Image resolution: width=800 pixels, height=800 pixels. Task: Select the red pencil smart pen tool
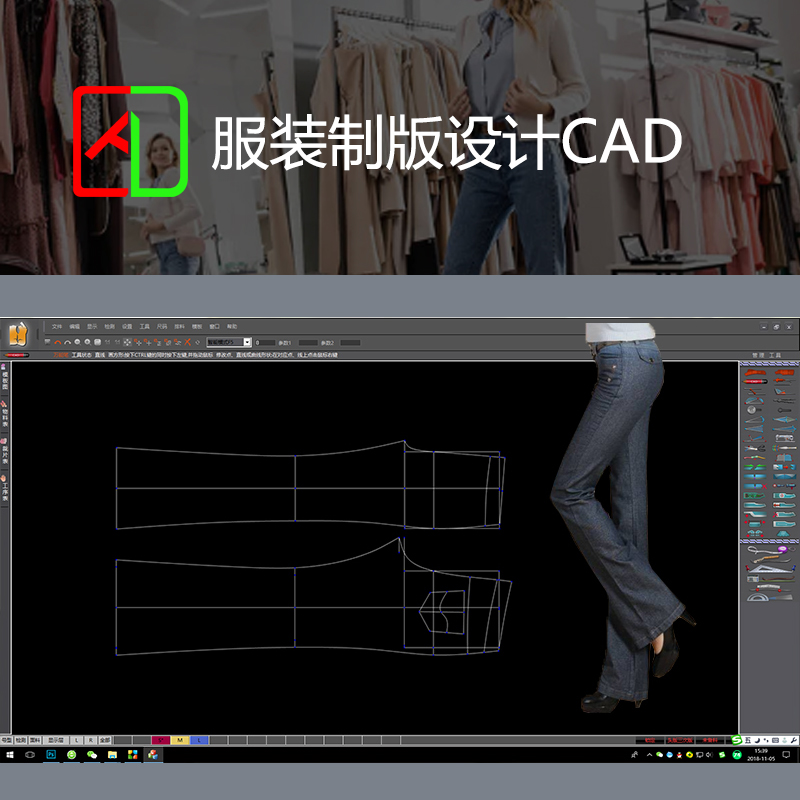coord(755,381)
